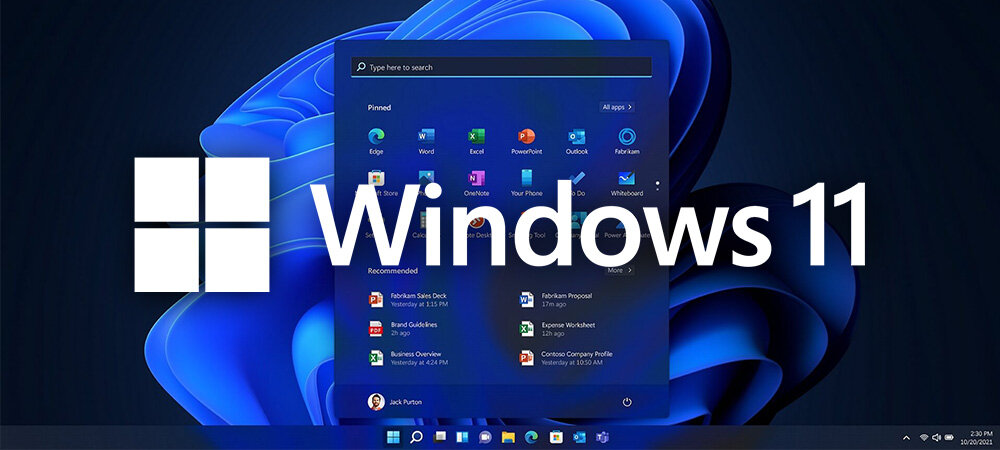Screen dimensions: 1000x450
Task: Open the Chat icon on the taskbar
Action: pyautogui.click(x=485, y=437)
